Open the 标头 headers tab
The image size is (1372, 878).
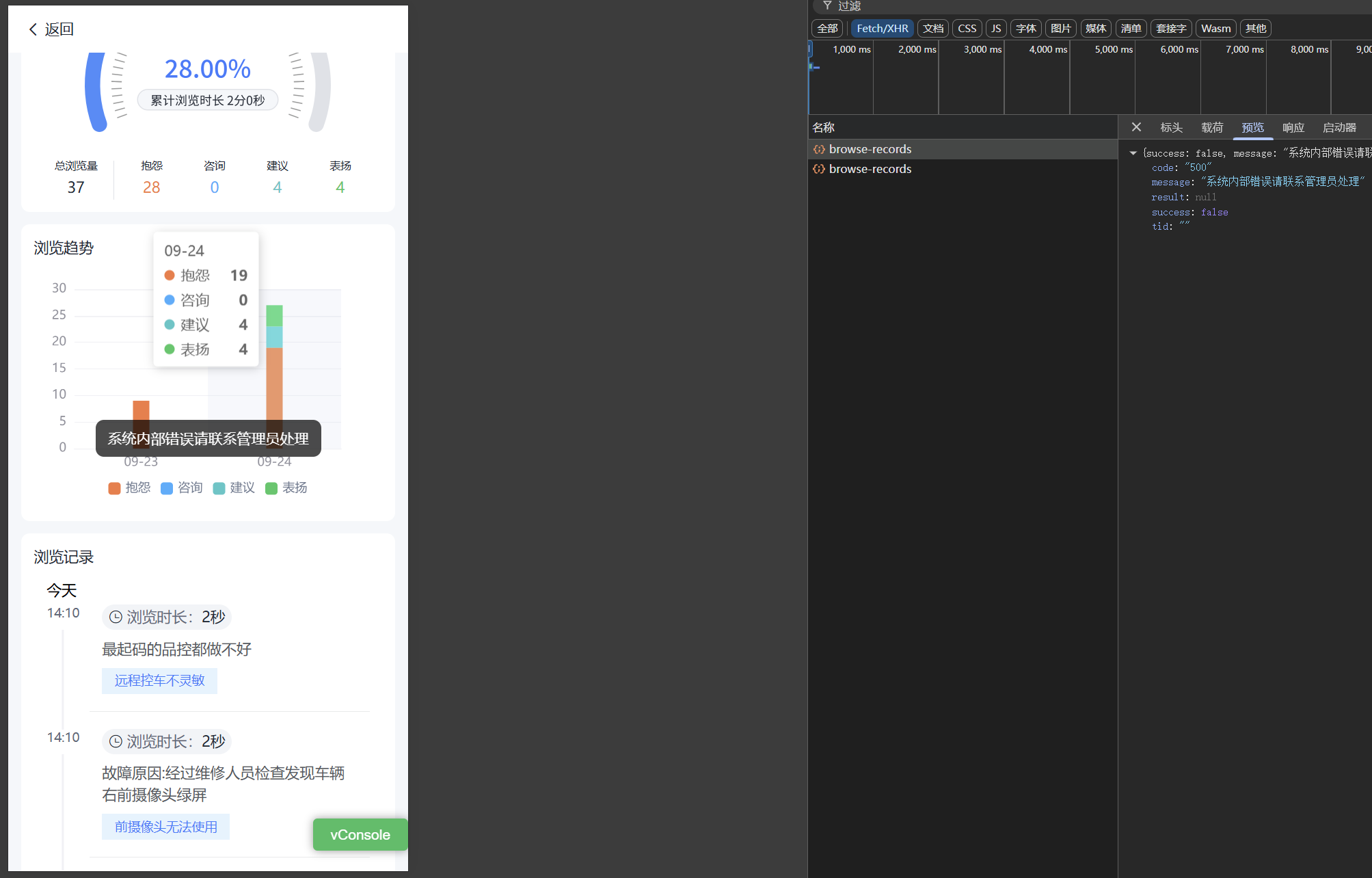pos(1171,128)
